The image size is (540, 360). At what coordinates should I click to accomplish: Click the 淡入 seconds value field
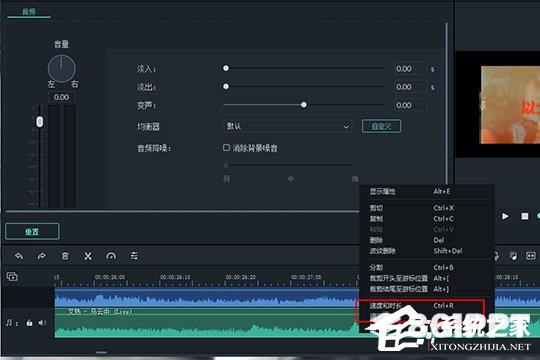click(410, 69)
